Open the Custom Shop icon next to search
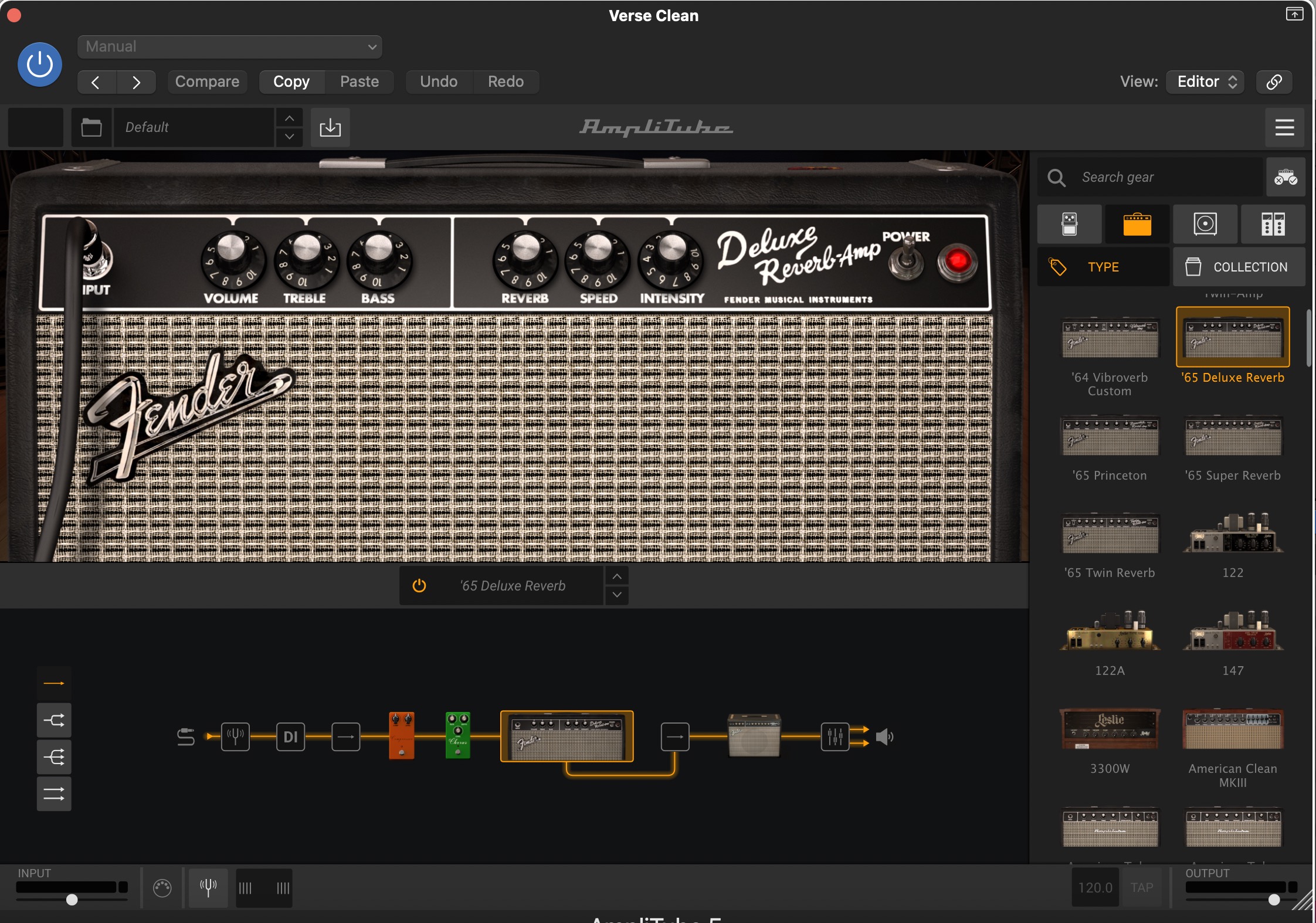Screen dimensions: 1316x923 [1286, 177]
